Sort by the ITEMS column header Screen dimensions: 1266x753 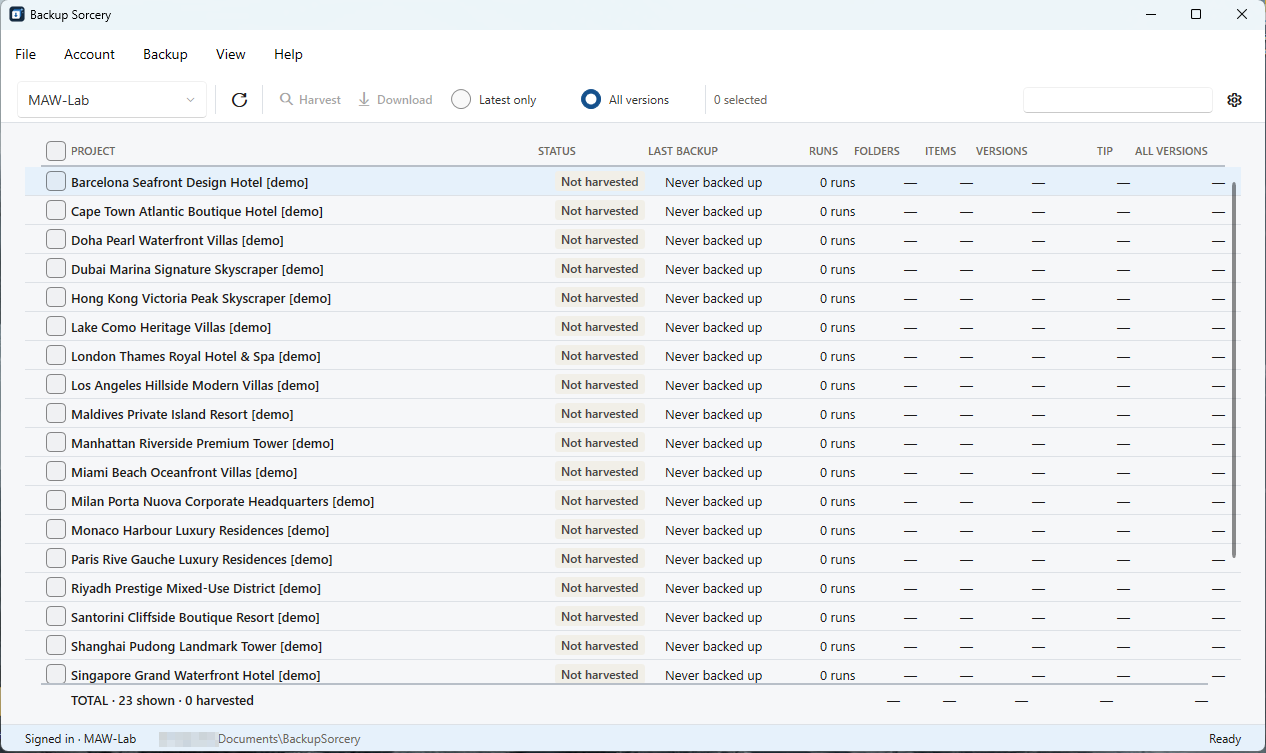[941, 151]
